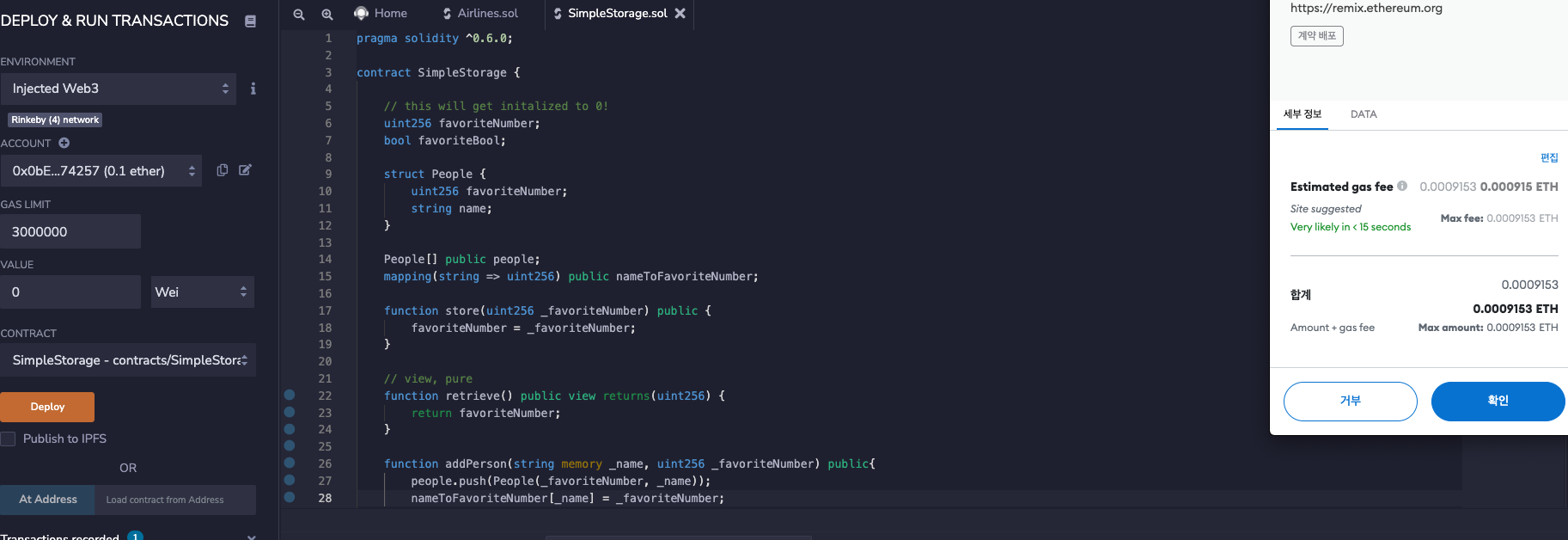
Task: Click the 'function retrieve()' code line
Action: [x=554, y=396]
